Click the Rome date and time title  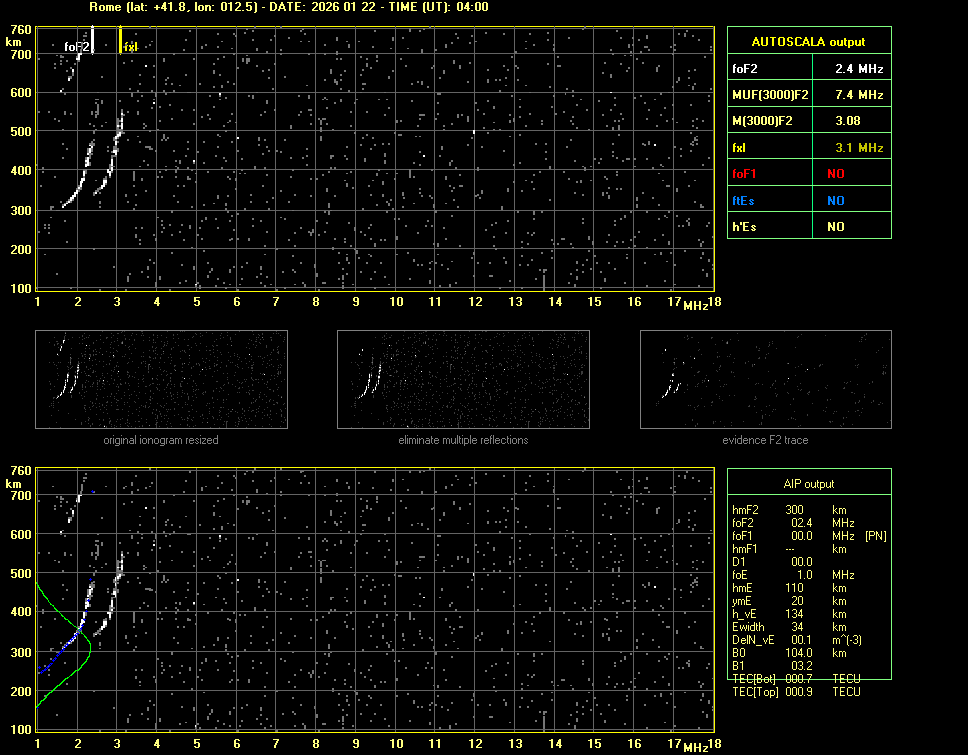pyautogui.click(x=288, y=7)
